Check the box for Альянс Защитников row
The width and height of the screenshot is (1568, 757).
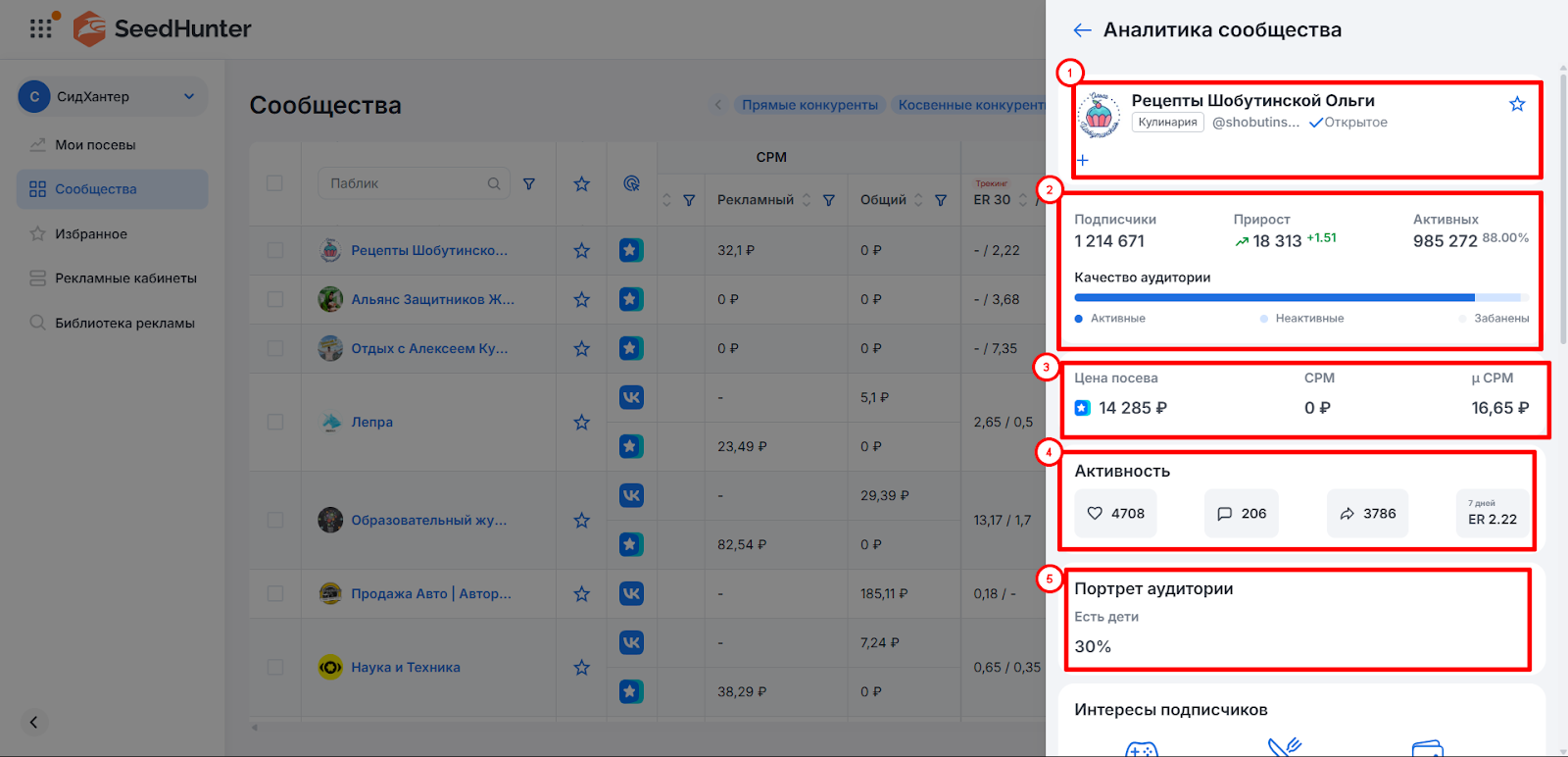point(274,299)
